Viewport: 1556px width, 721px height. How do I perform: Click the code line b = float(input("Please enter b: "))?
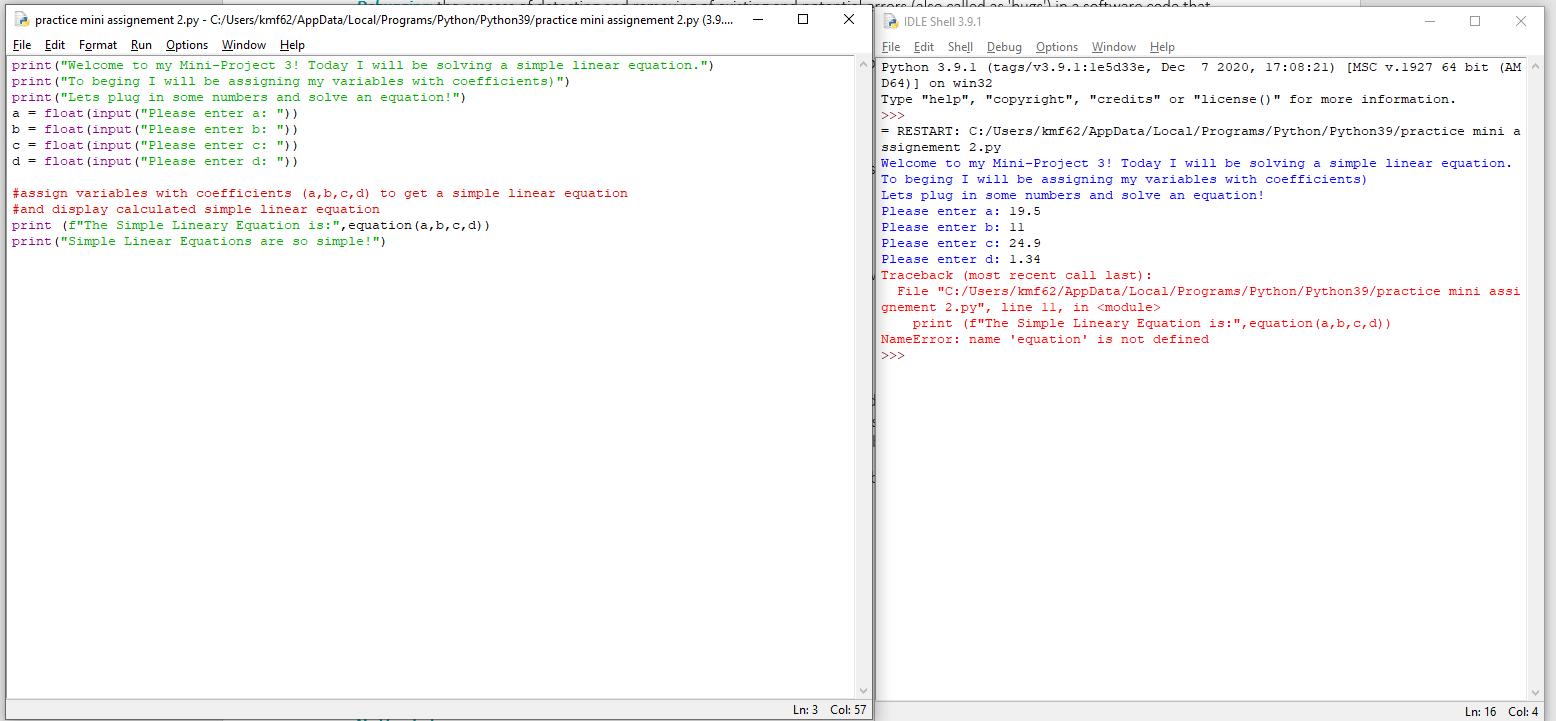154,129
